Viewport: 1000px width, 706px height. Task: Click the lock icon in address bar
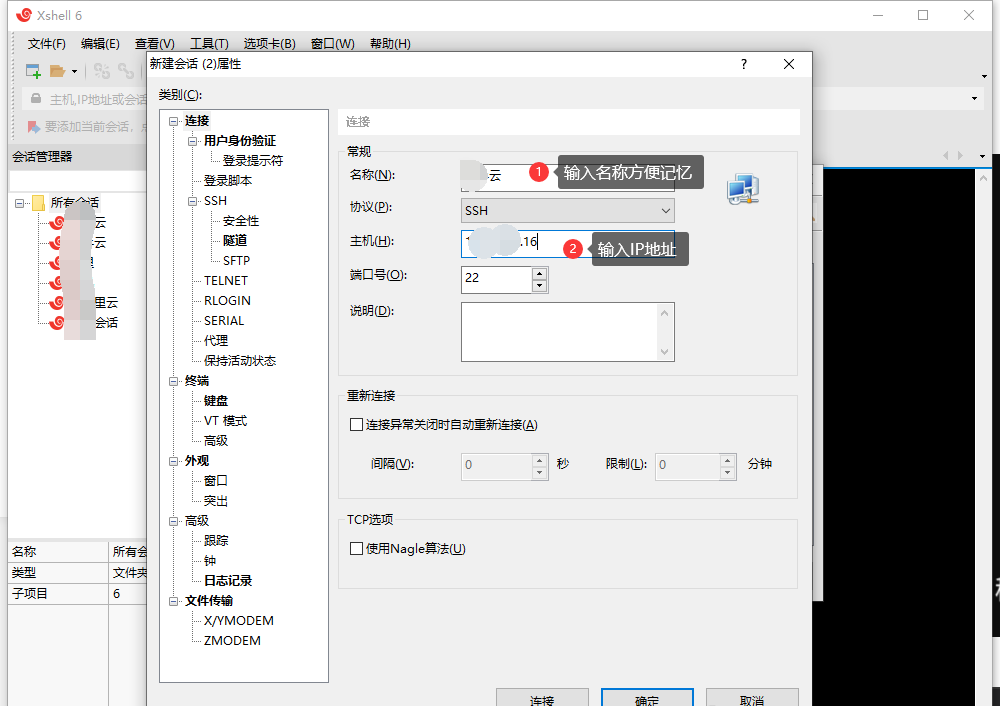pyautogui.click(x=36, y=99)
